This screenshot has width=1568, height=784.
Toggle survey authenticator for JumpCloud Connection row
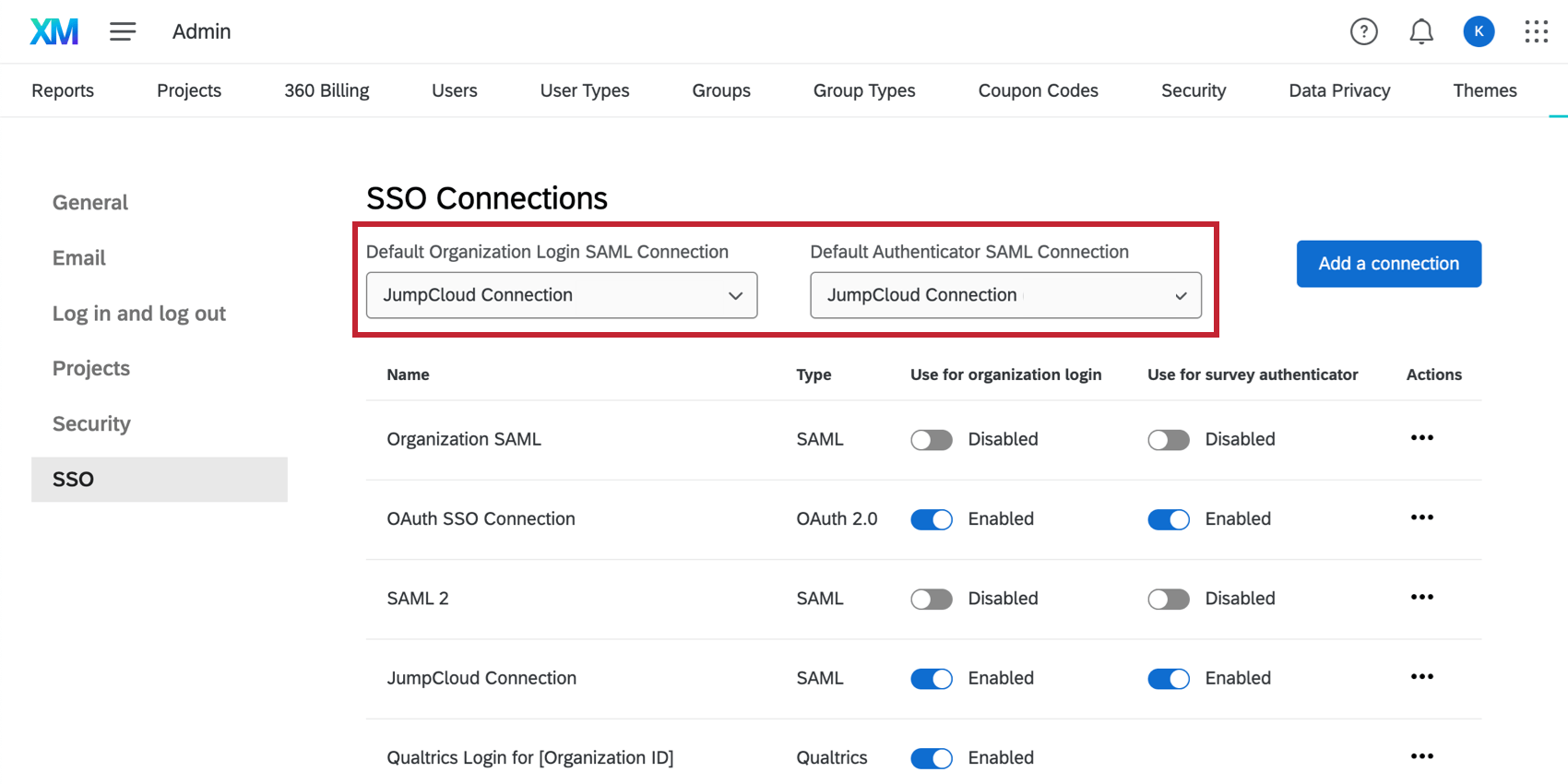click(x=1168, y=679)
